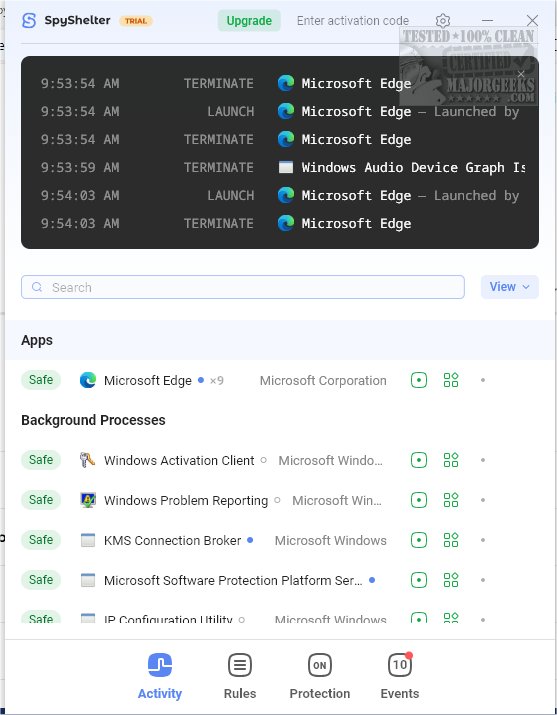Click the TRIAL badge

tap(136, 21)
